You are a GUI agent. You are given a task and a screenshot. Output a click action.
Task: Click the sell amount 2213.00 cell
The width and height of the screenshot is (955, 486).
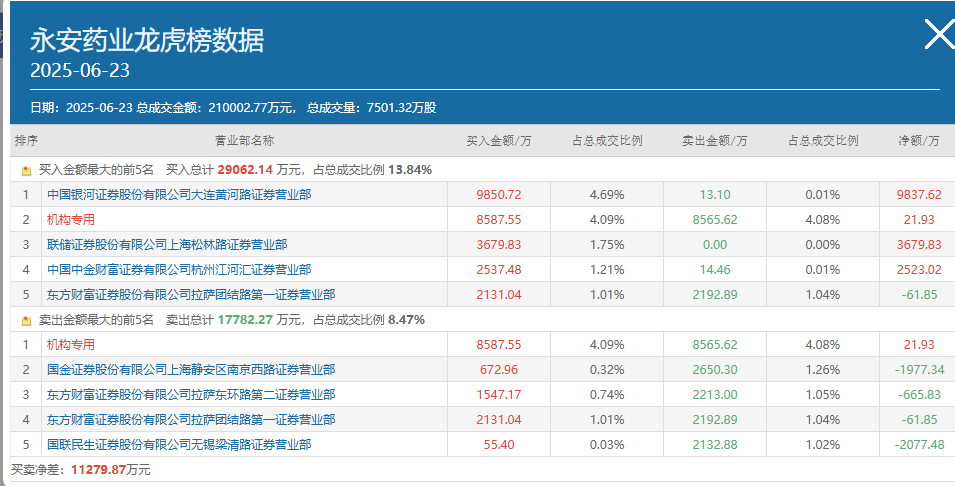tap(714, 395)
